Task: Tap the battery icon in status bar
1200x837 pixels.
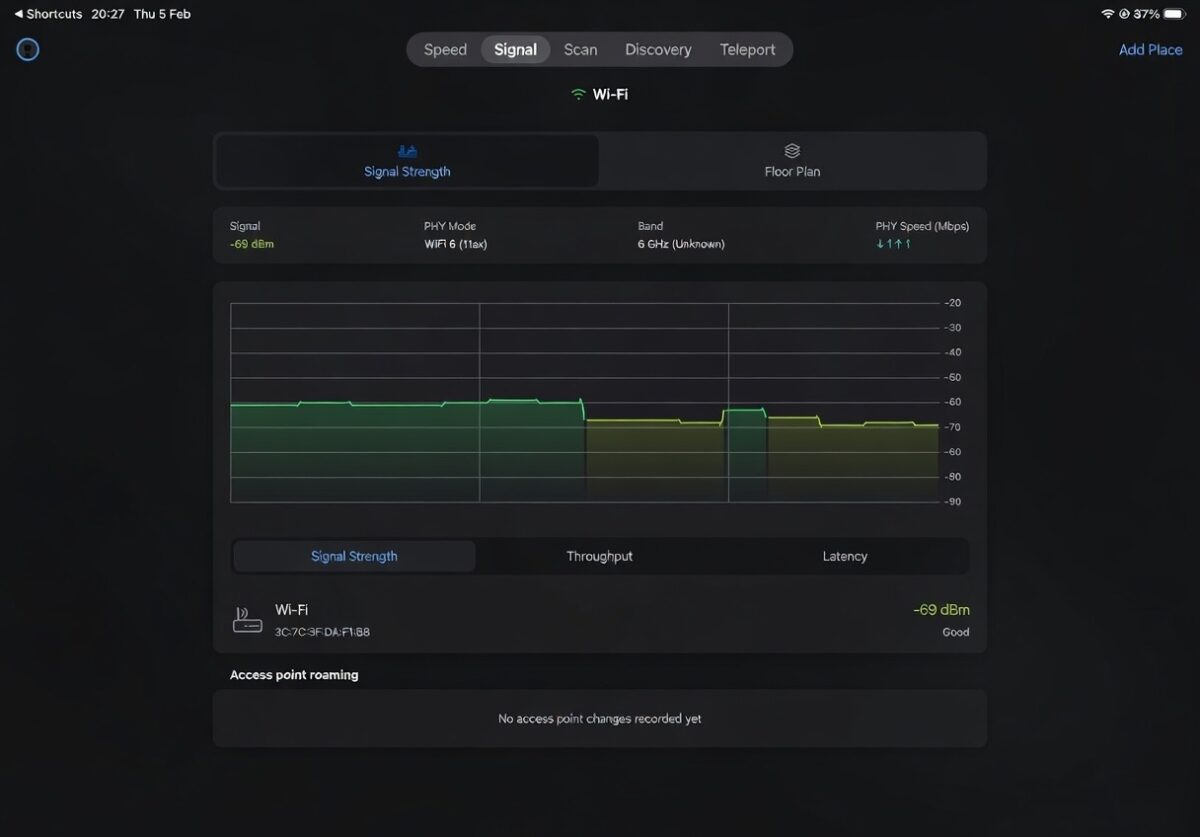Action: point(1174,14)
